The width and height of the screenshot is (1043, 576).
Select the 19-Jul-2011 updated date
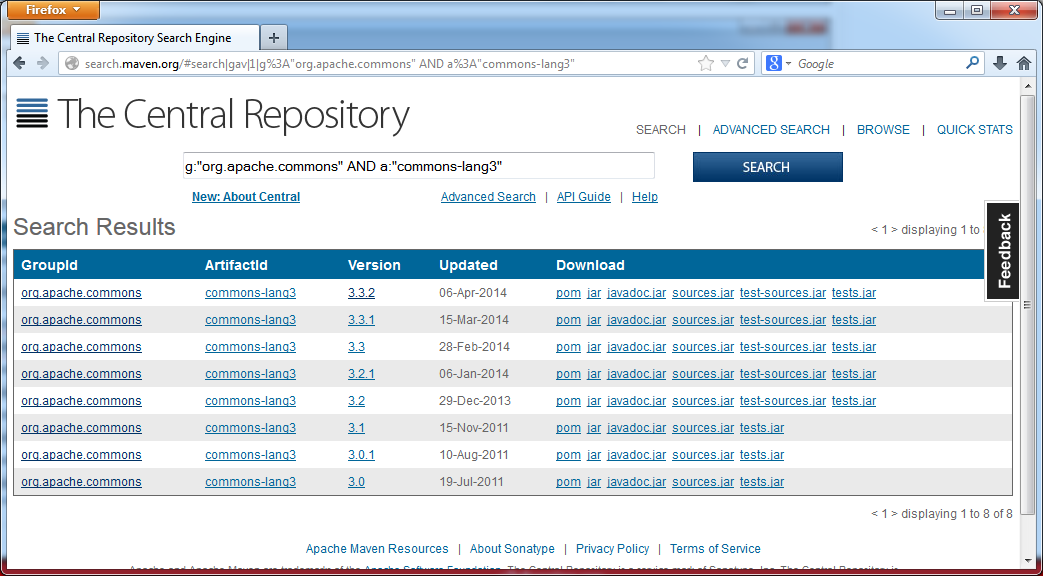click(x=473, y=482)
